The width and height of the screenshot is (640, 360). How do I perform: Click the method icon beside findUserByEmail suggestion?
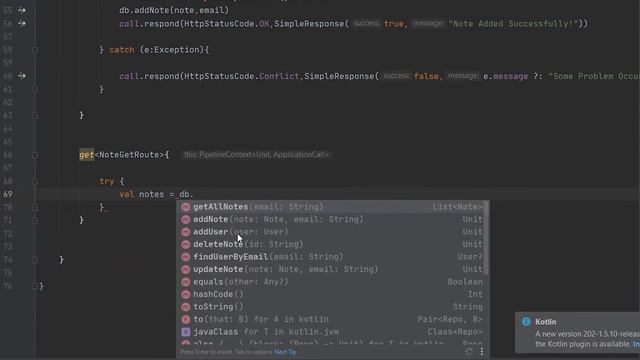186,257
